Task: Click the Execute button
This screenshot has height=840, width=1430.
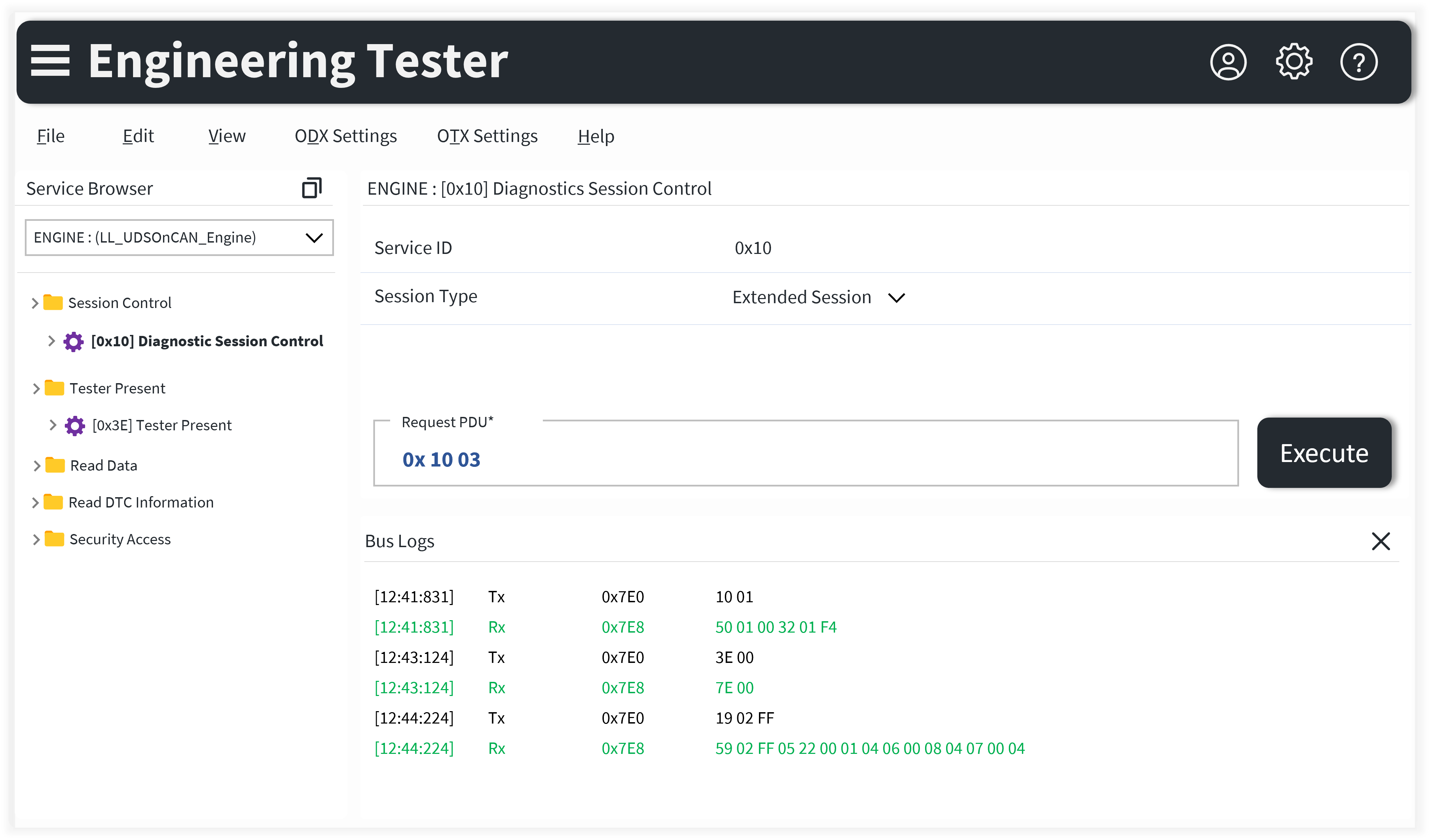Action: [x=1323, y=453]
